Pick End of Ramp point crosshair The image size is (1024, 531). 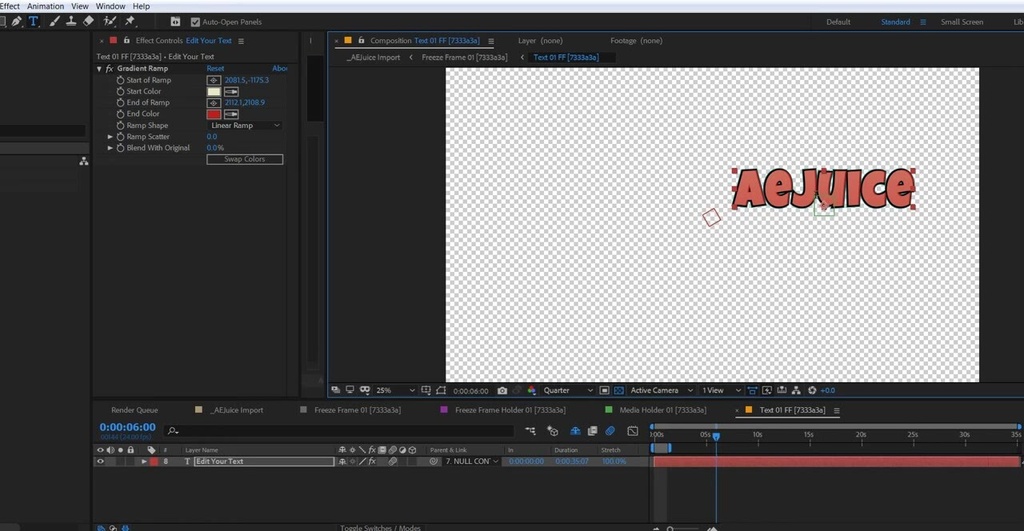pos(214,103)
